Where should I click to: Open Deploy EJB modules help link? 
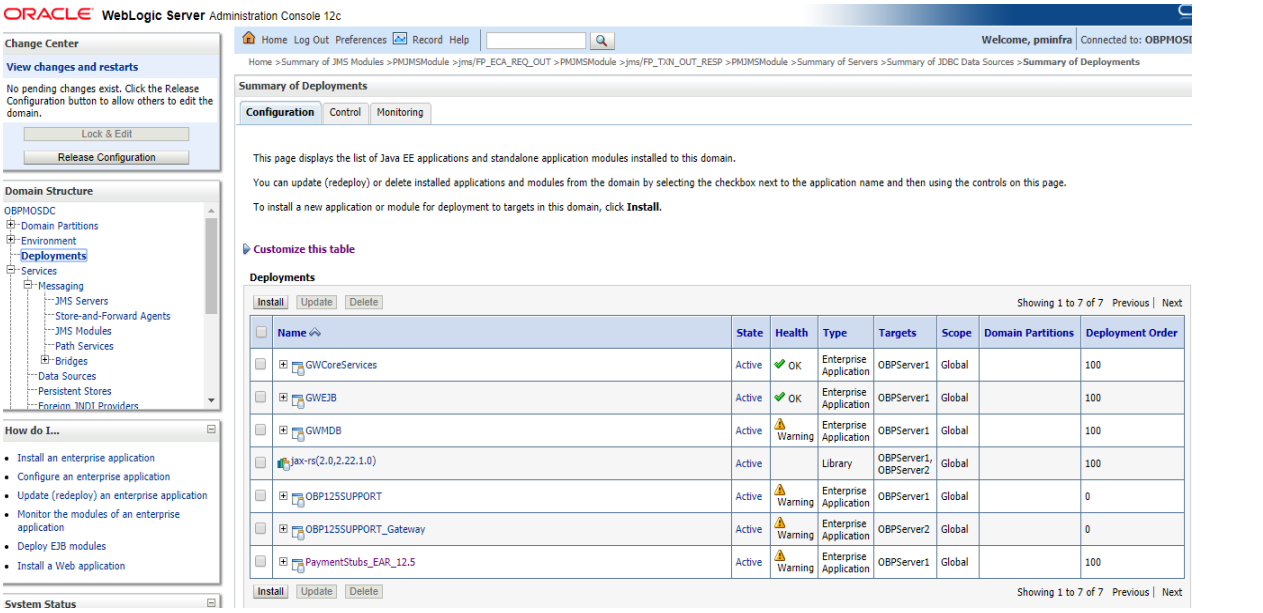[x=61, y=546]
